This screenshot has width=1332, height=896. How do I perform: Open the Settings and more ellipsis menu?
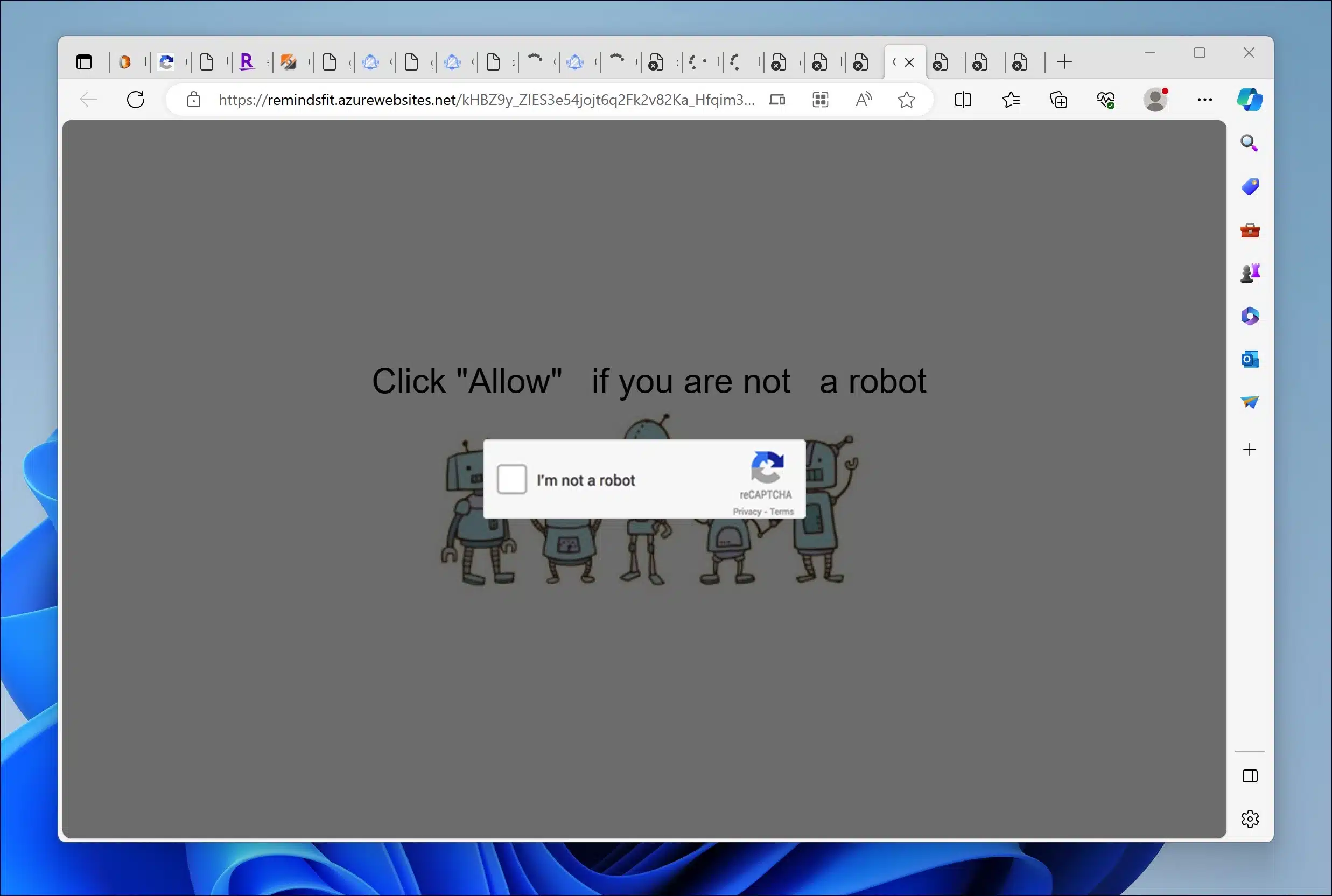1204,100
